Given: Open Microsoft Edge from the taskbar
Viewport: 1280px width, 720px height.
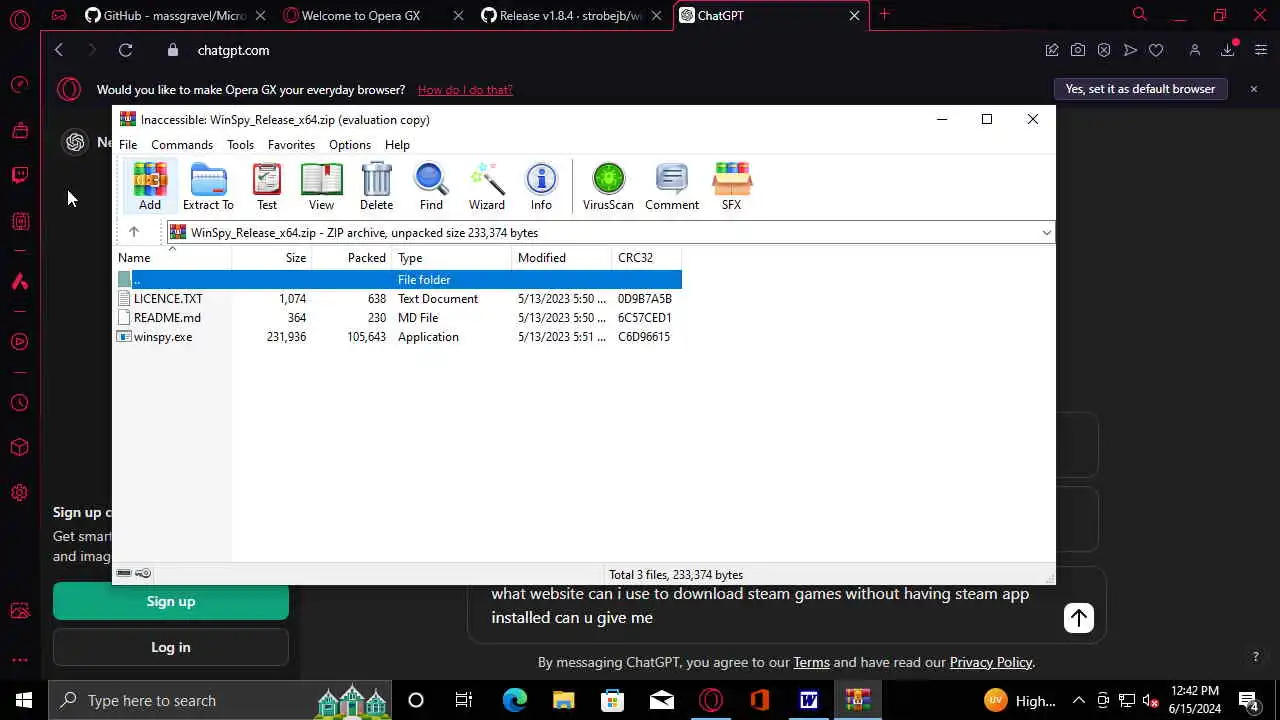Looking at the screenshot, I should coord(514,700).
